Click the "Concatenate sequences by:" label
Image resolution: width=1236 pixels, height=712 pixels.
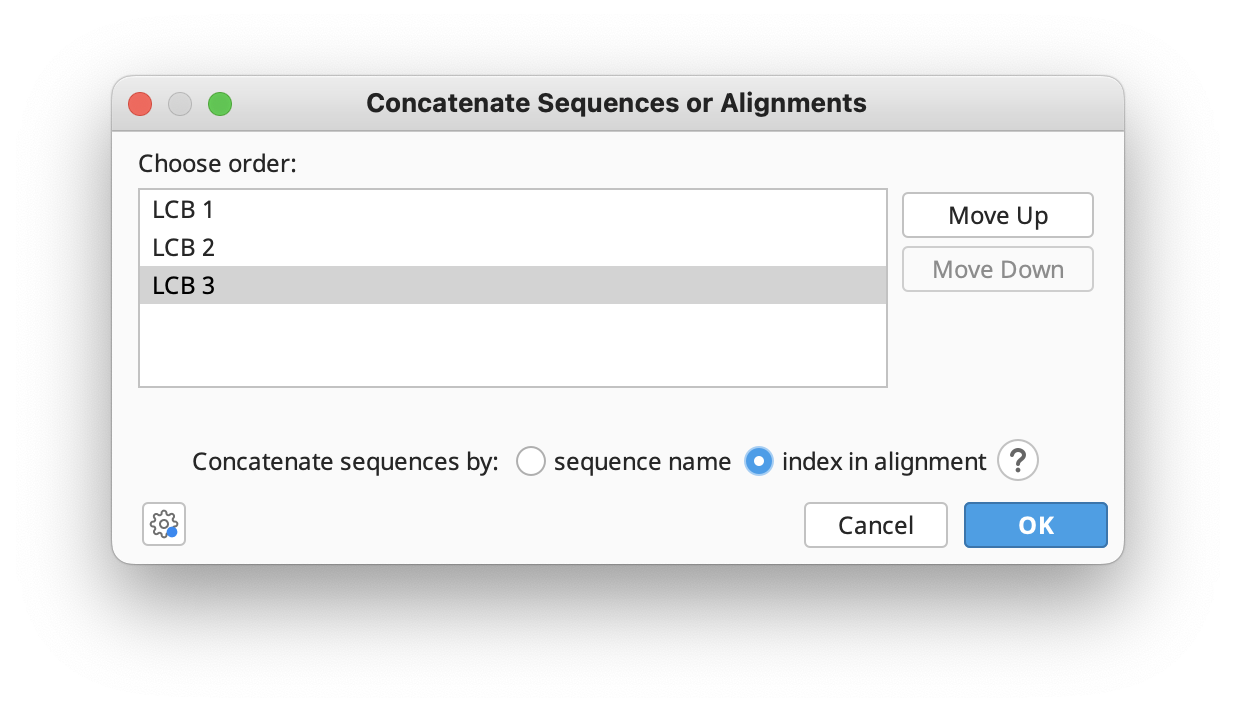click(345, 461)
